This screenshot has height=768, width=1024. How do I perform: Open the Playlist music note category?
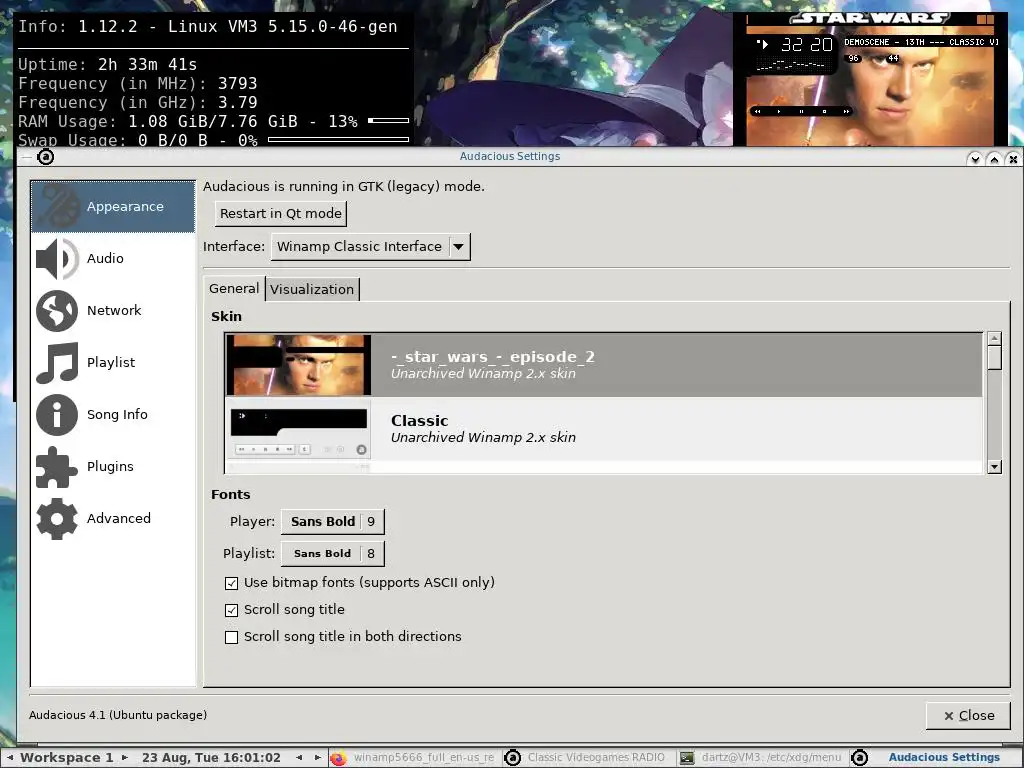113,362
